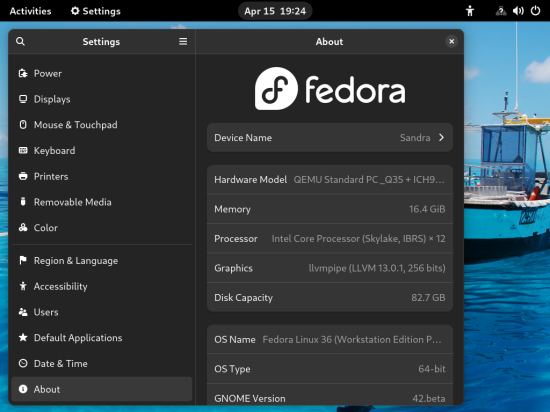Click the Region & Language flag icon

(23, 261)
